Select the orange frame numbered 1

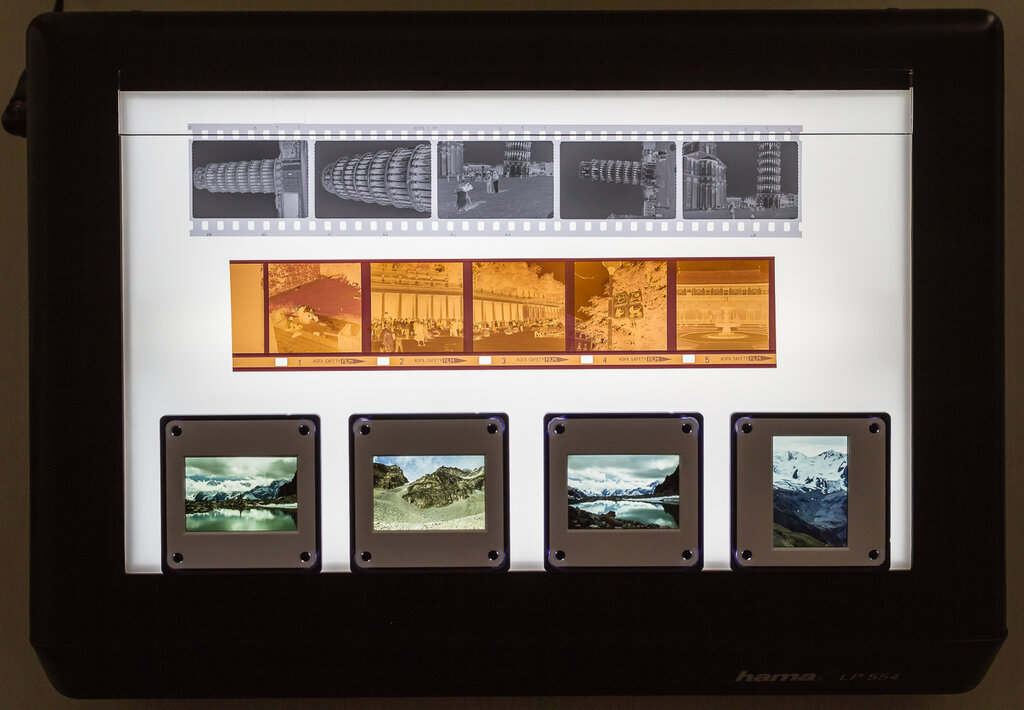pos(315,306)
